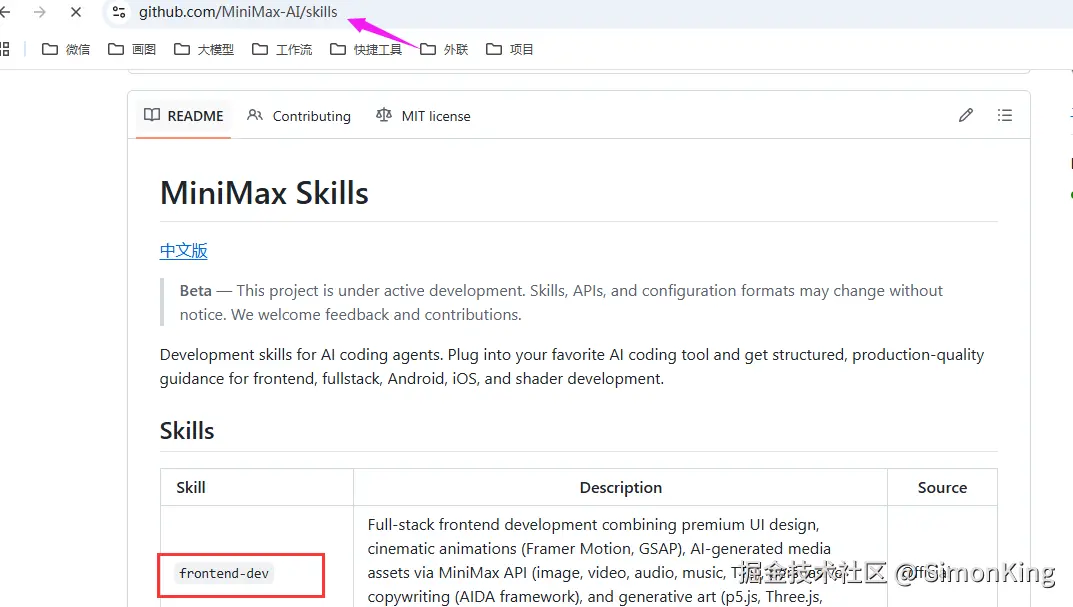
Task: Switch to the Contributing tab
Action: tap(299, 116)
